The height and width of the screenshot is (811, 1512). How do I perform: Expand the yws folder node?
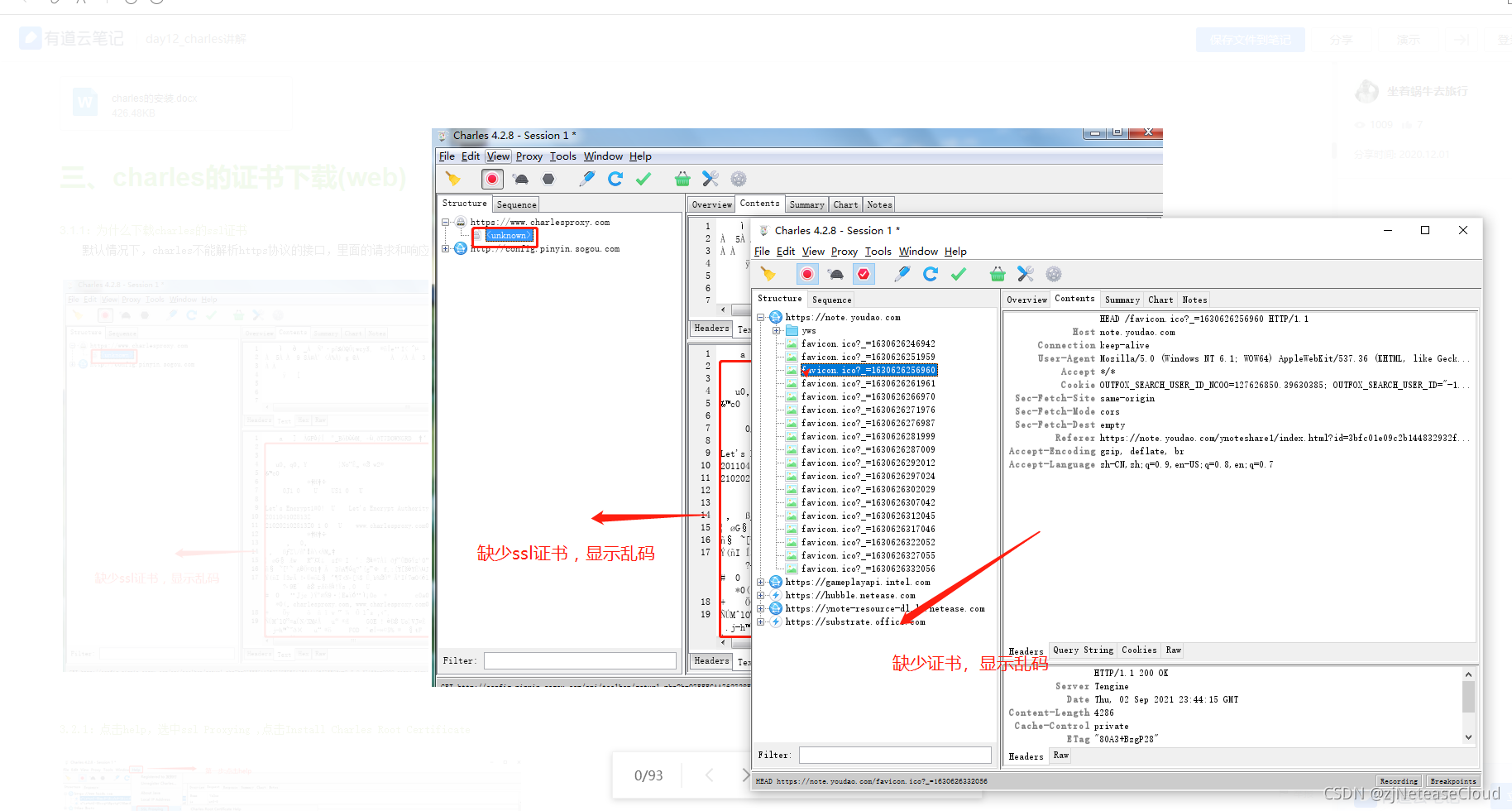coord(777,331)
